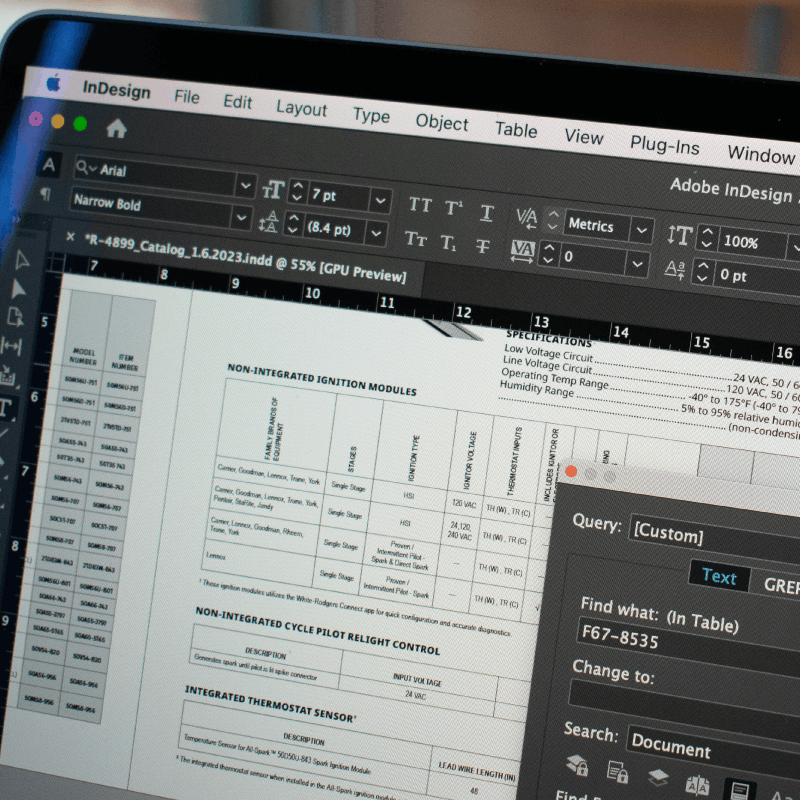Open the Edit menu
Image resolution: width=800 pixels, height=800 pixels.
pyautogui.click(x=237, y=102)
